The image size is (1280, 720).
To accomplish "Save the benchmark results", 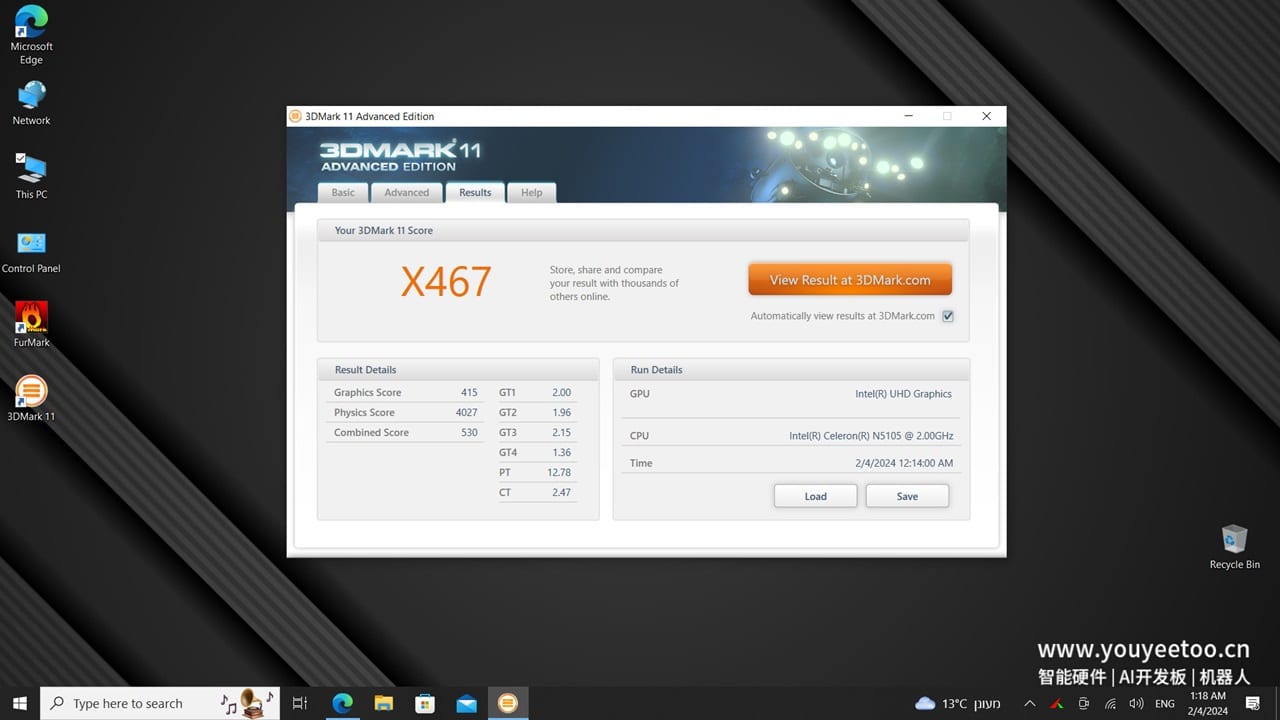I will point(906,495).
